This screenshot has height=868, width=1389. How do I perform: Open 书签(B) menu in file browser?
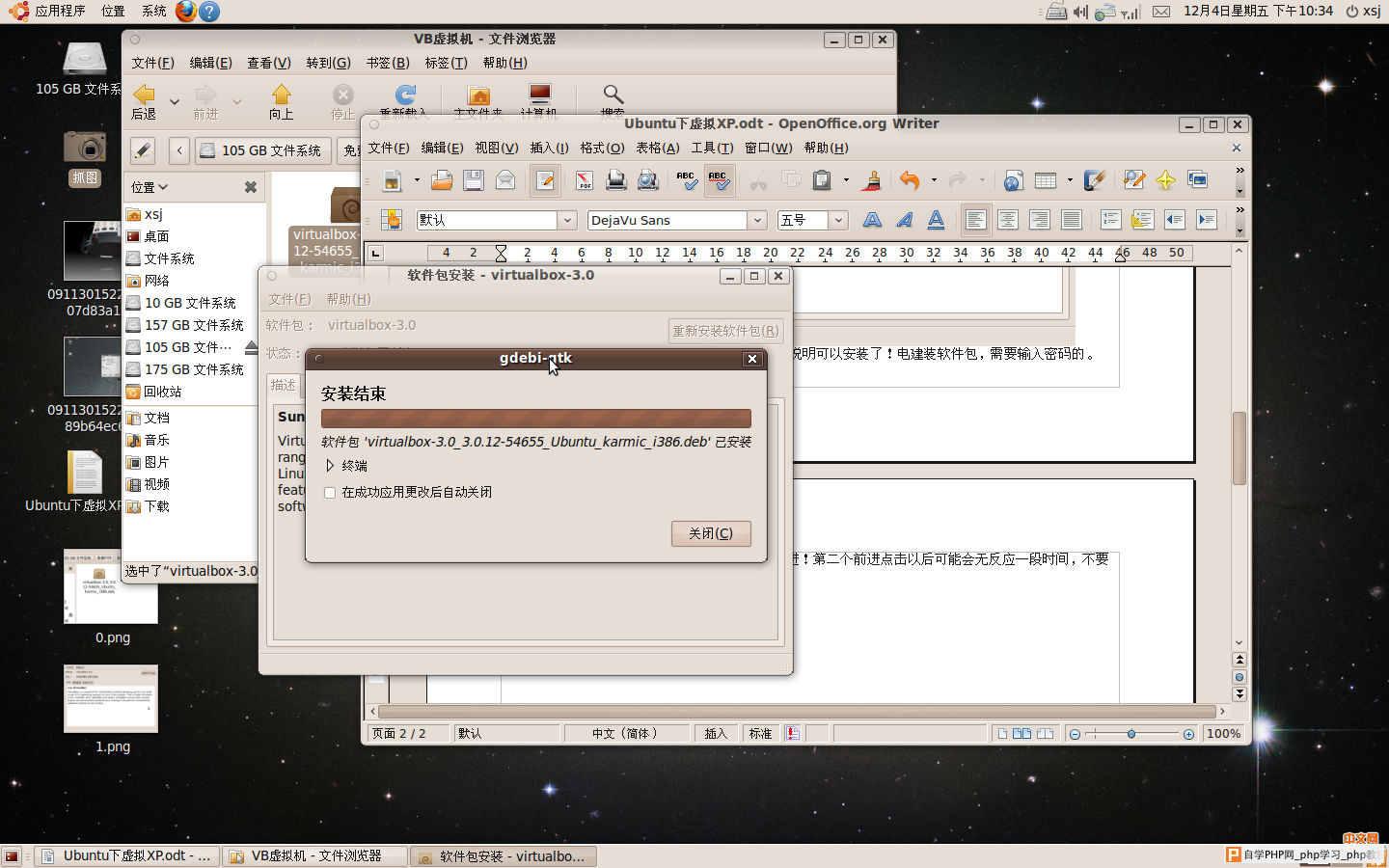click(x=388, y=63)
